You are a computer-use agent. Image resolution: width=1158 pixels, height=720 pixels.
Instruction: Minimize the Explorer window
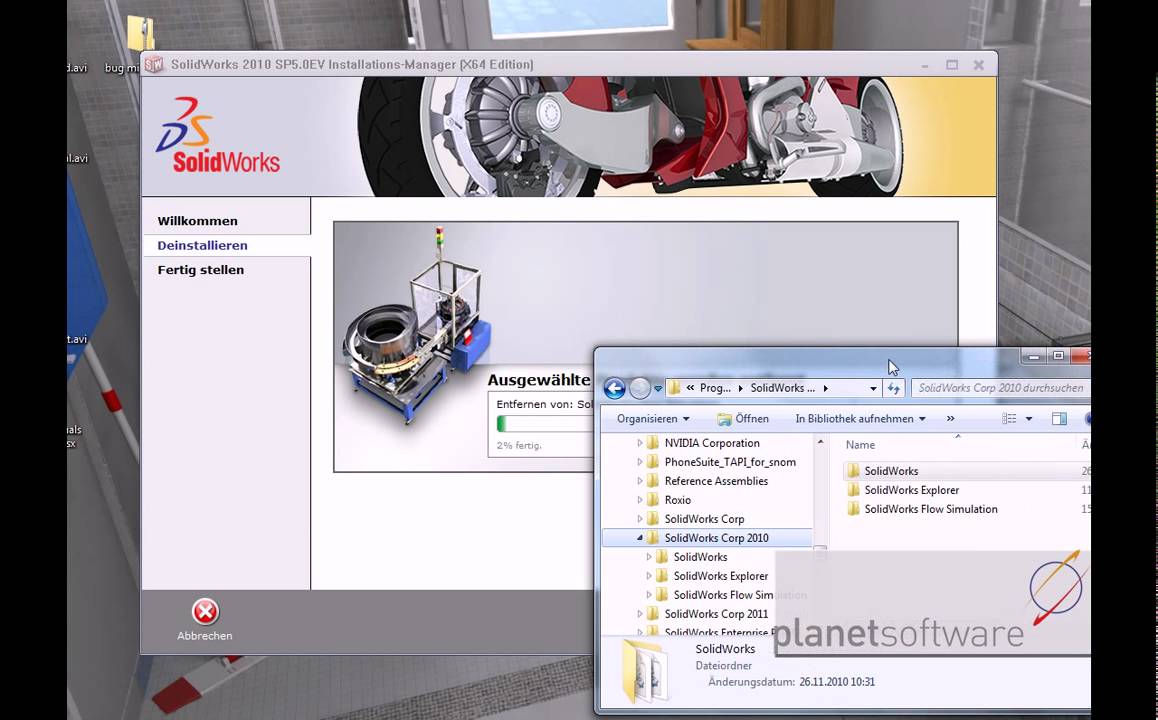click(1034, 357)
